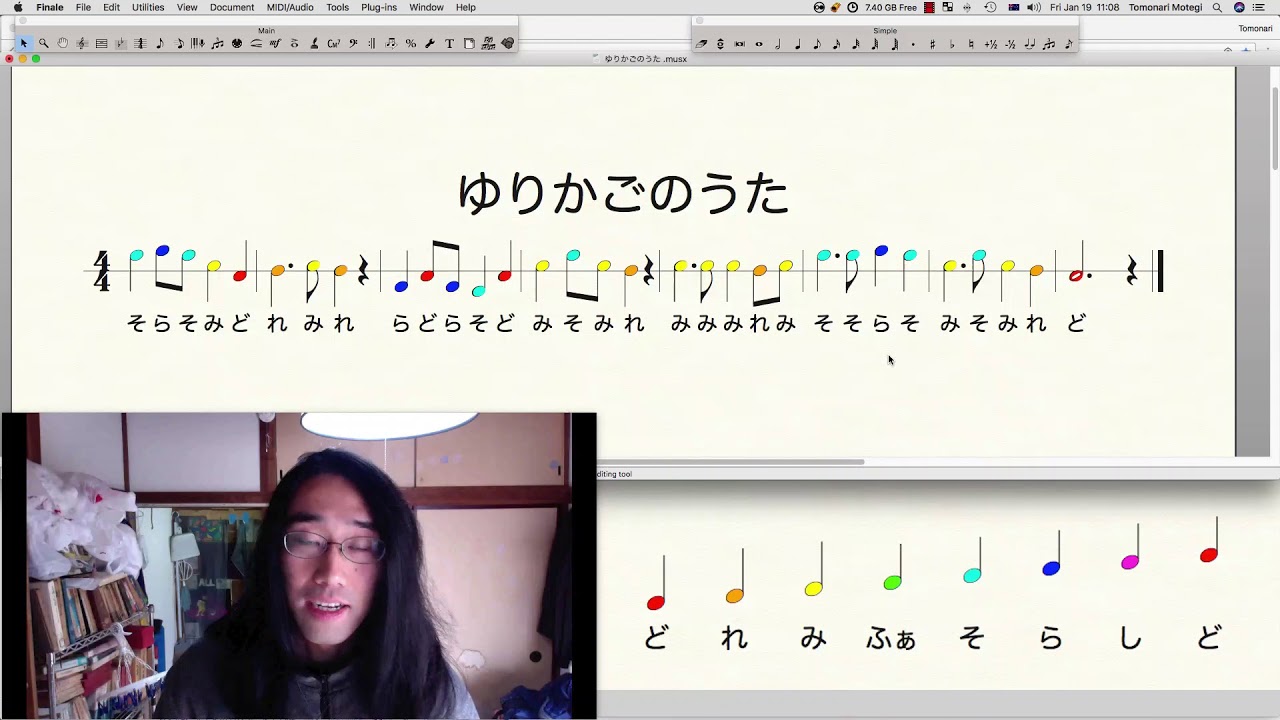Open the Finale application menu
Screen dimensions: 1280x720
click(x=49, y=7)
